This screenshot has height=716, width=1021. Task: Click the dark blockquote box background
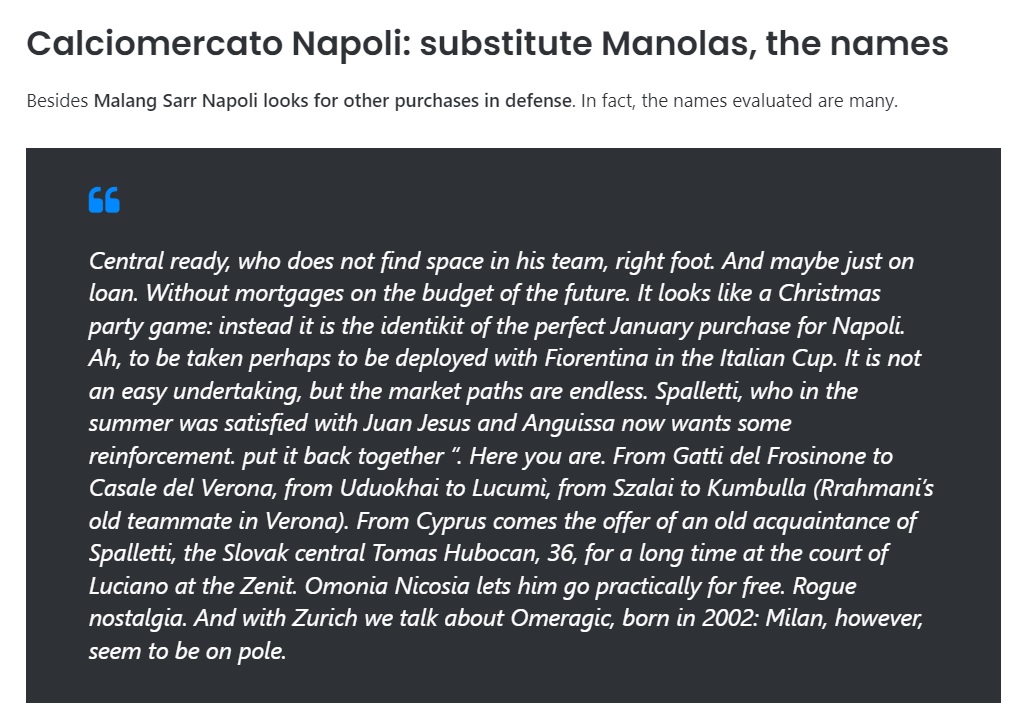click(x=513, y=425)
